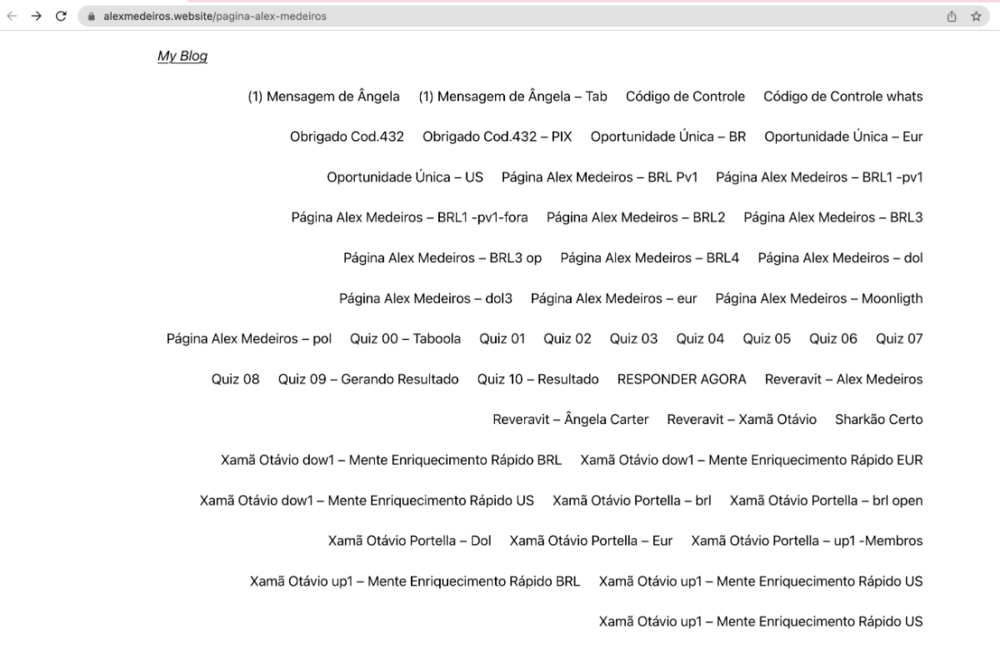1000x659 pixels.
Task: Select the Quiz 01 menu item
Action: point(502,339)
